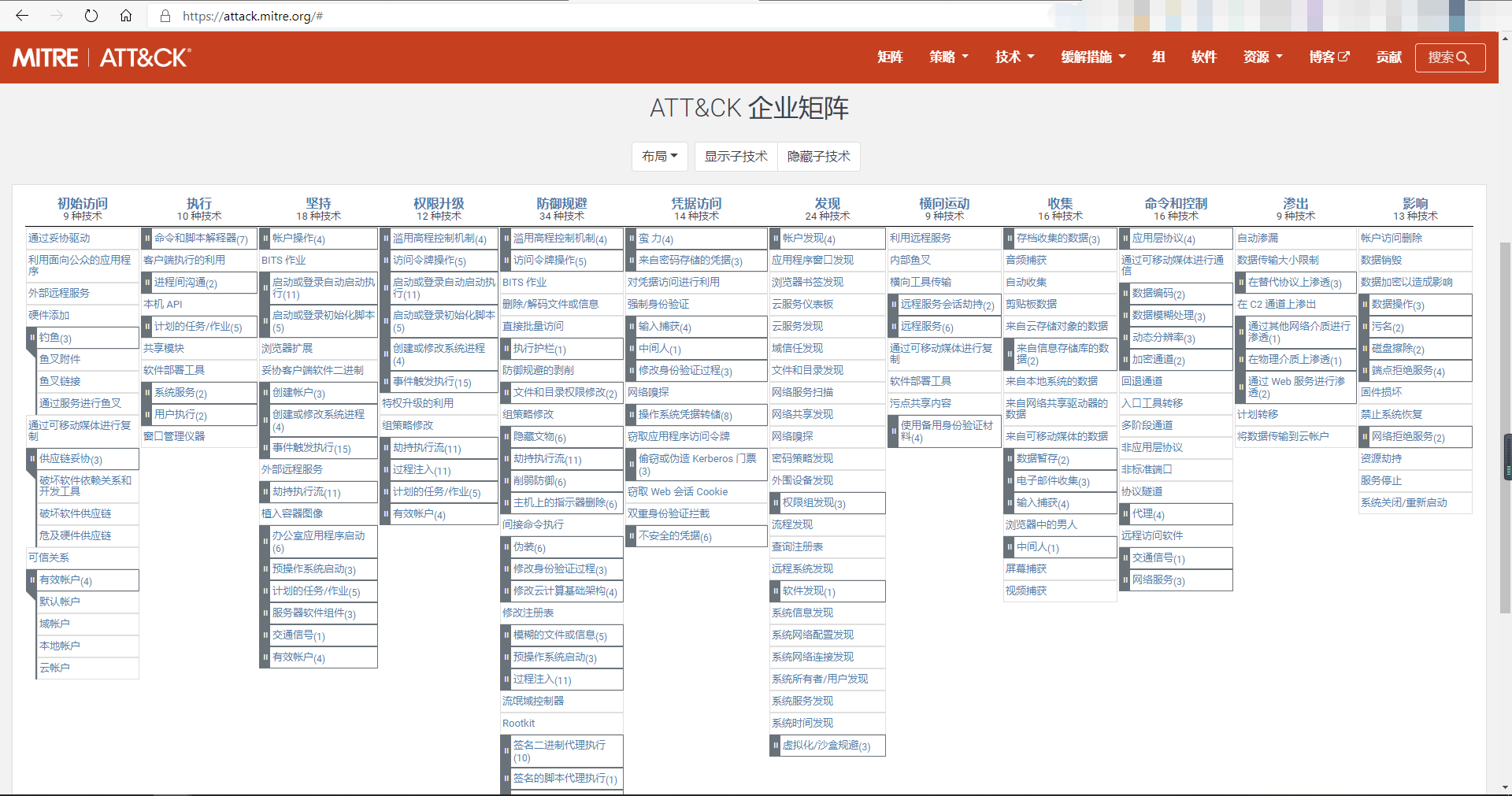Viewport: 1512px width, 796px height.
Task: Click the grayed-out browser forward arrow
Action: point(56,16)
